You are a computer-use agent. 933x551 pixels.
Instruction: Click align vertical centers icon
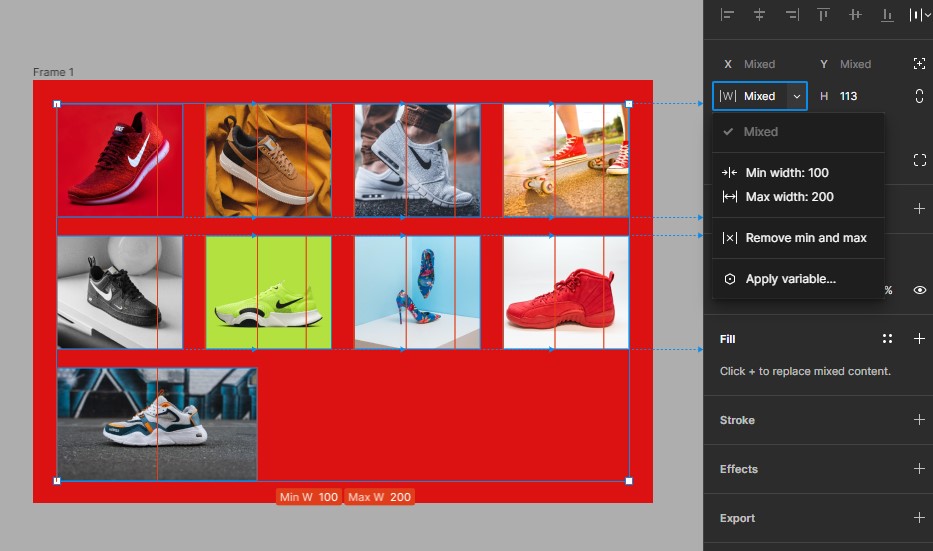click(856, 15)
